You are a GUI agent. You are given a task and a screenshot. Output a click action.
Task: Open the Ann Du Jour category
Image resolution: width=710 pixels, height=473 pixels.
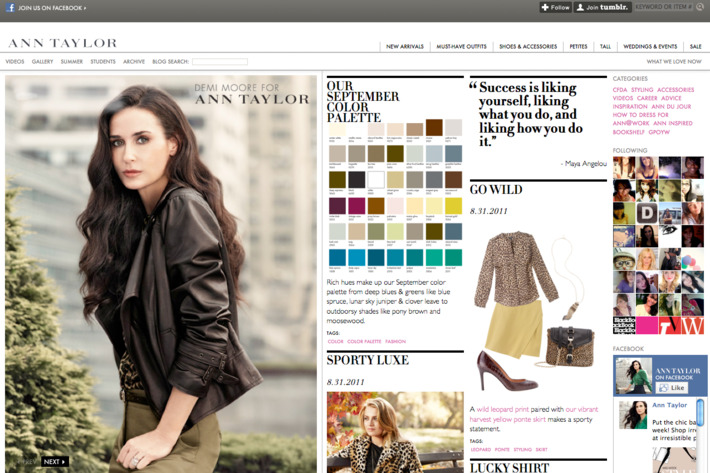click(671, 106)
